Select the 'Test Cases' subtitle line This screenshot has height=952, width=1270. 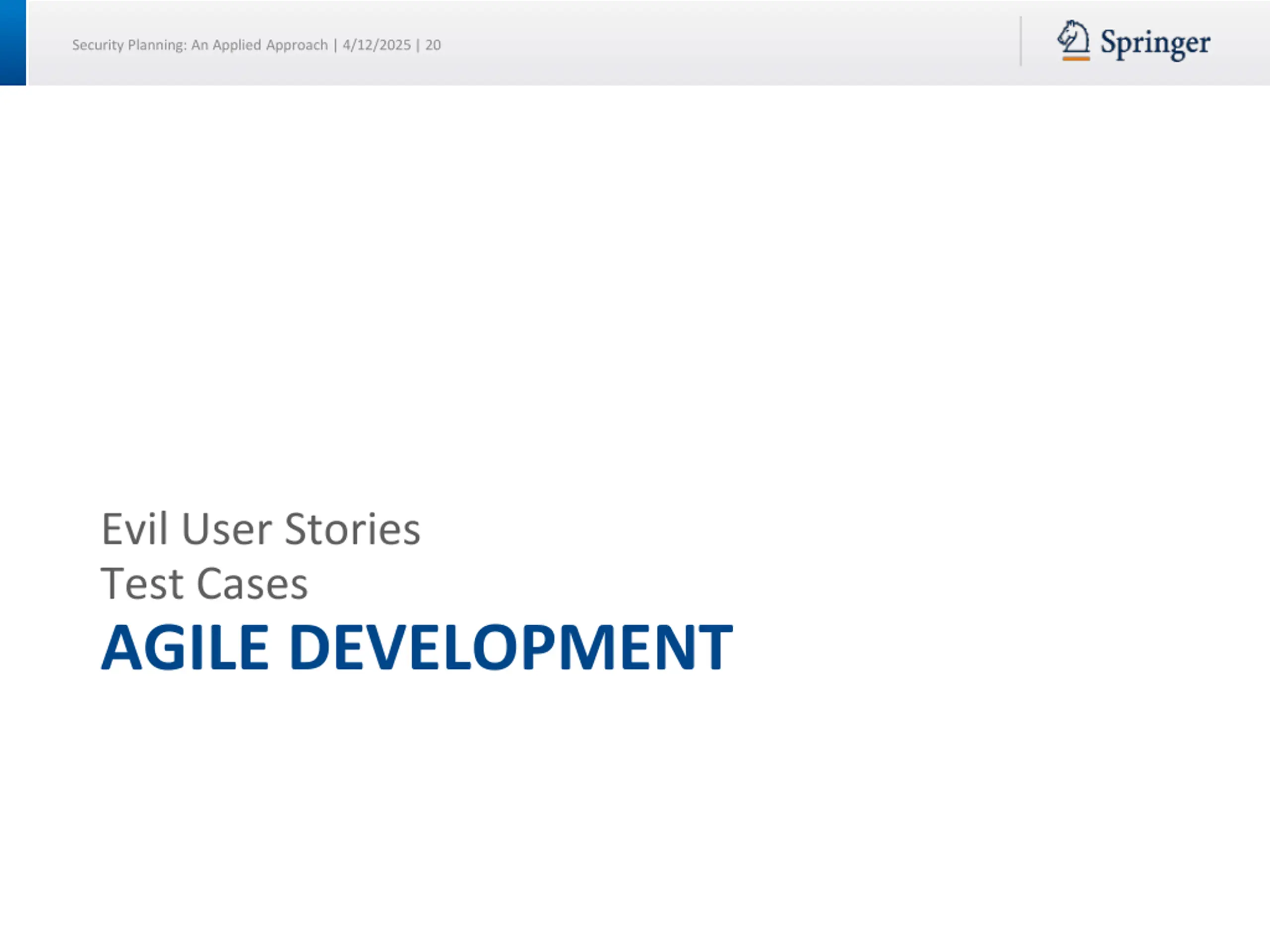pyautogui.click(x=204, y=584)
